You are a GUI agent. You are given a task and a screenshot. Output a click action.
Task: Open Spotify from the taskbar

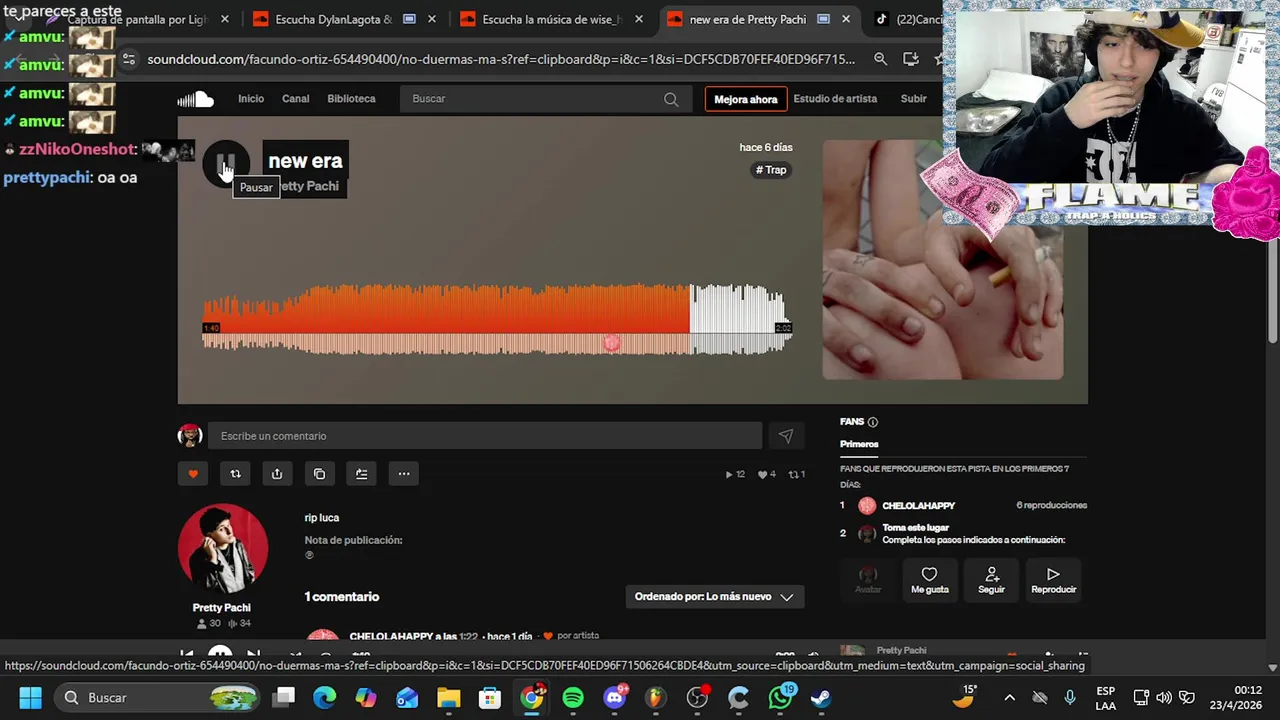coord(573,697)
